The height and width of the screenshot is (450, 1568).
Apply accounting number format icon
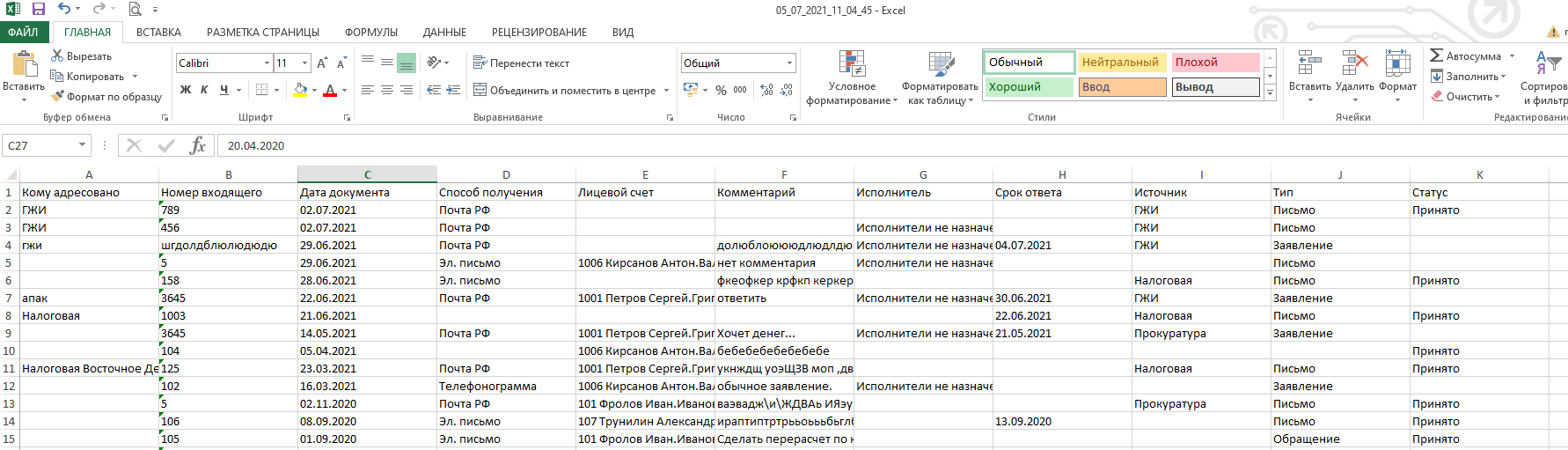[x=691, y=90]
